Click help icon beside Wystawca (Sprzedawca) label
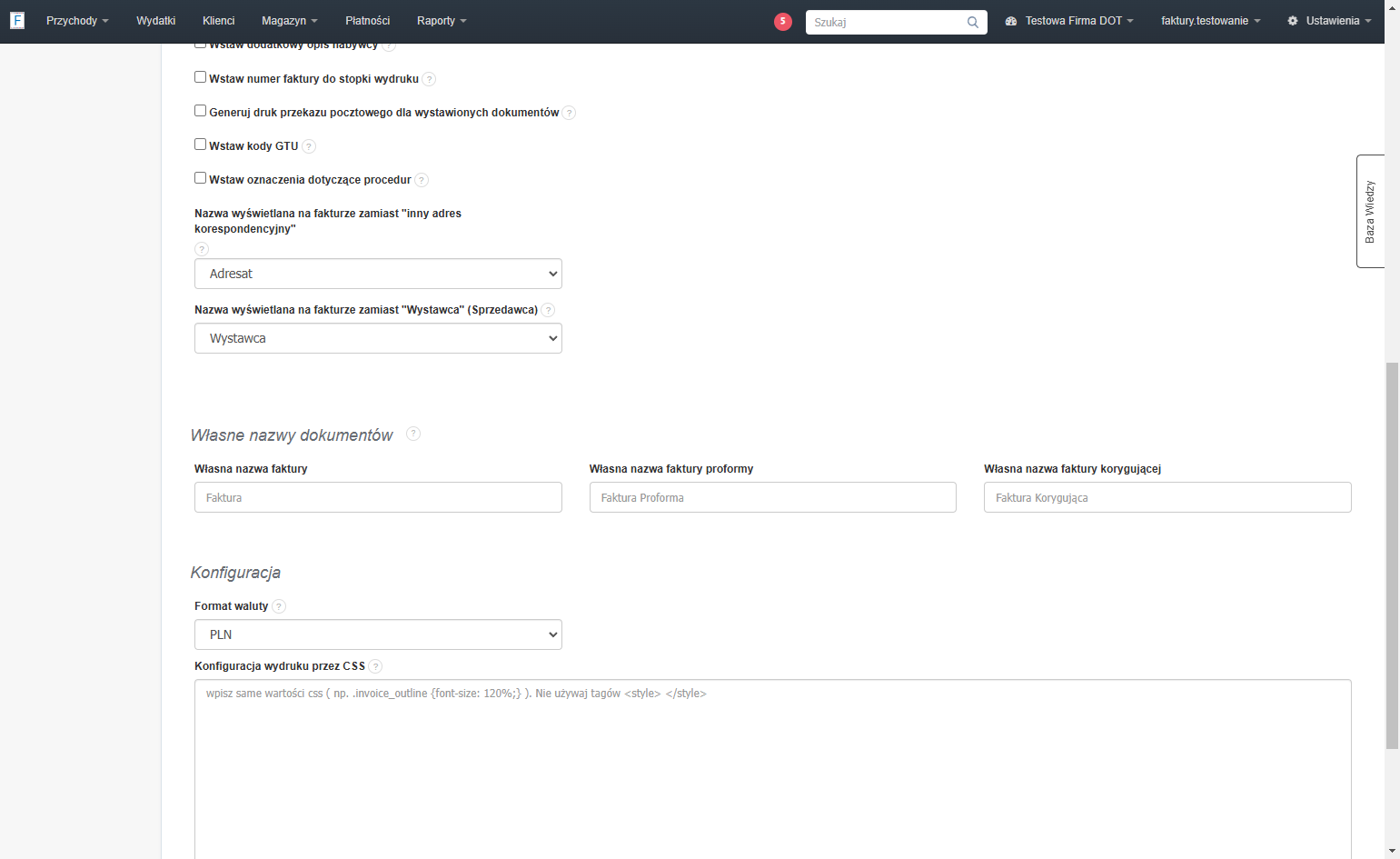The image size is (1400, 859). tap(548, 310)
